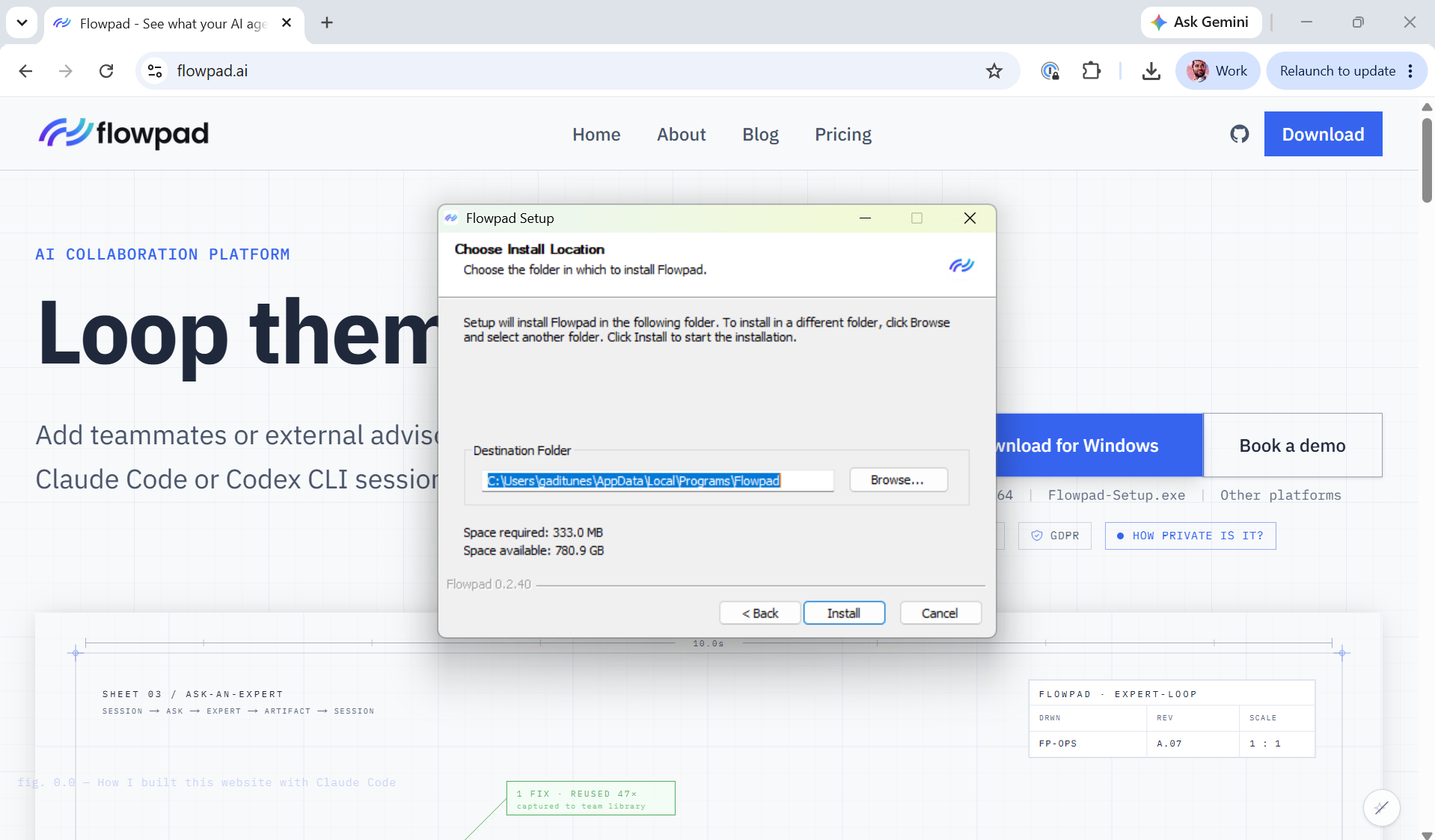Close the Flowpad Setup dialog
Viewport: 1435px width, 840px height.
(970, 218)
